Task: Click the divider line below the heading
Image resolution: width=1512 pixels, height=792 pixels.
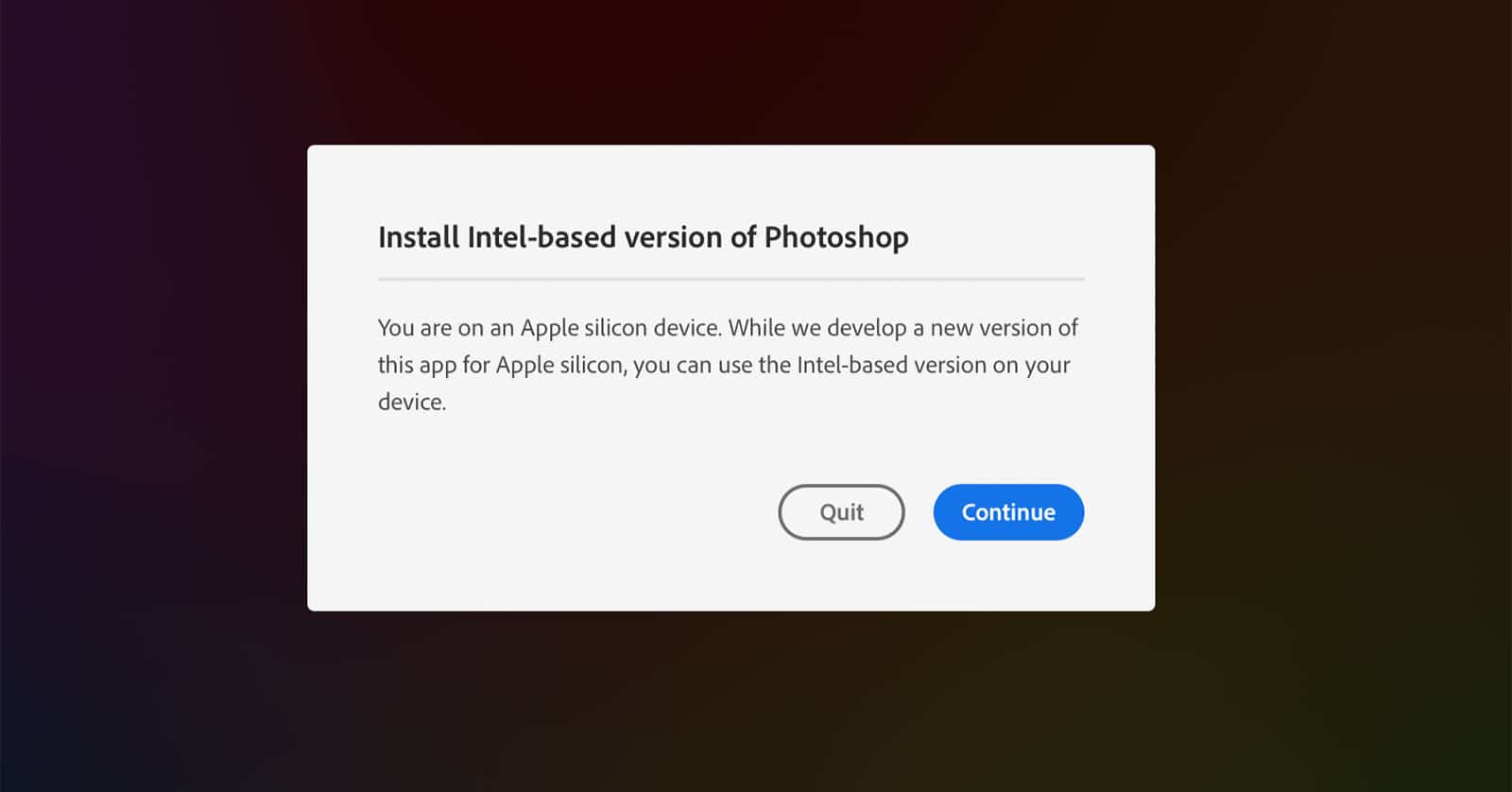Action: (x=730, y=280)
